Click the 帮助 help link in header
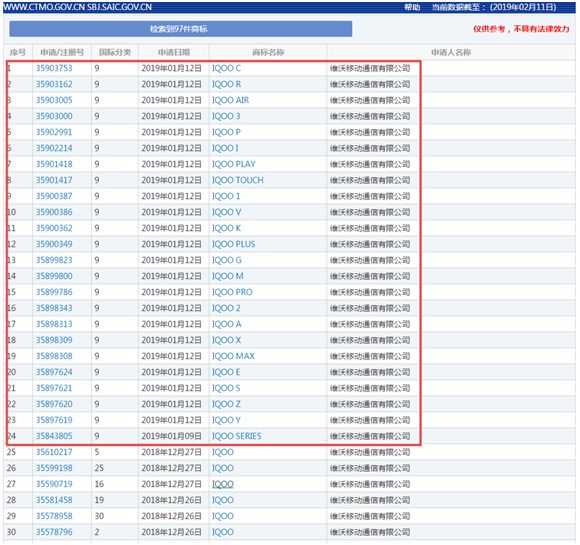This screenshot has width=580, height=545. pyautogui.click(x=412, y=7)
